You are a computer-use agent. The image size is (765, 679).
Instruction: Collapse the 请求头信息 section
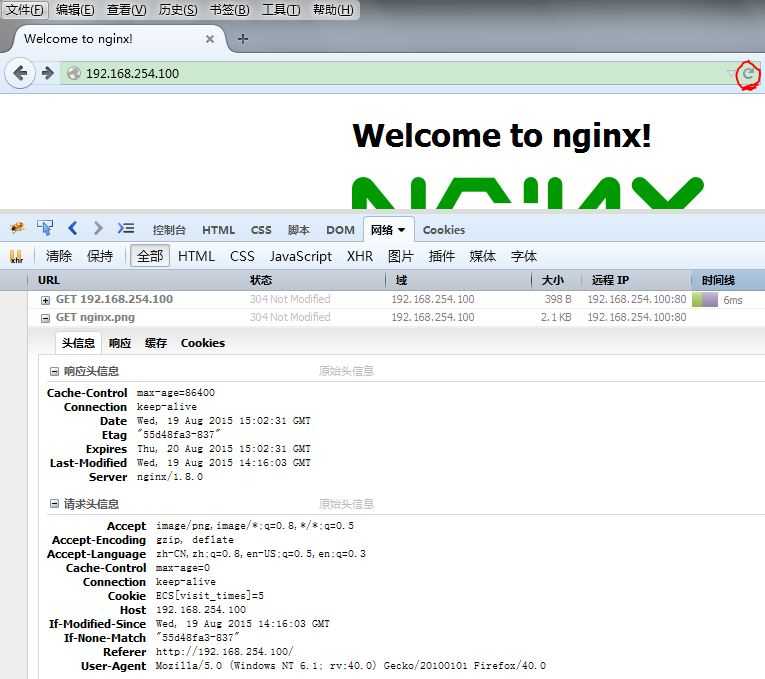pos(54,504)
